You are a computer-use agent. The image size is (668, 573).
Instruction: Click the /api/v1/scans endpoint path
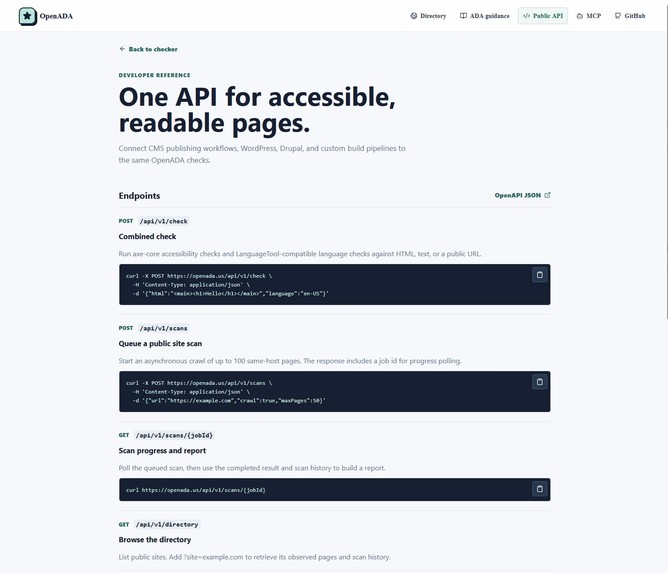(x=164, y=328)
